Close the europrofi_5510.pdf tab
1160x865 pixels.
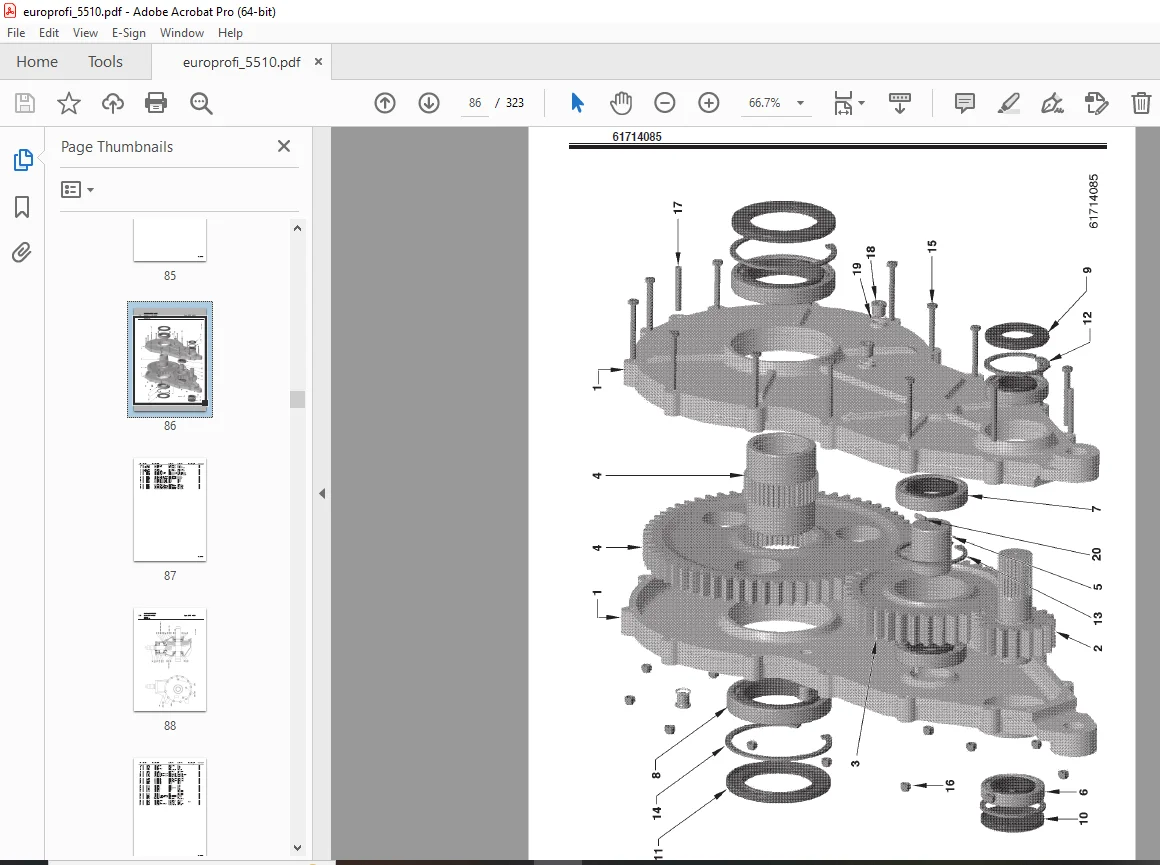tap(318, 61)
